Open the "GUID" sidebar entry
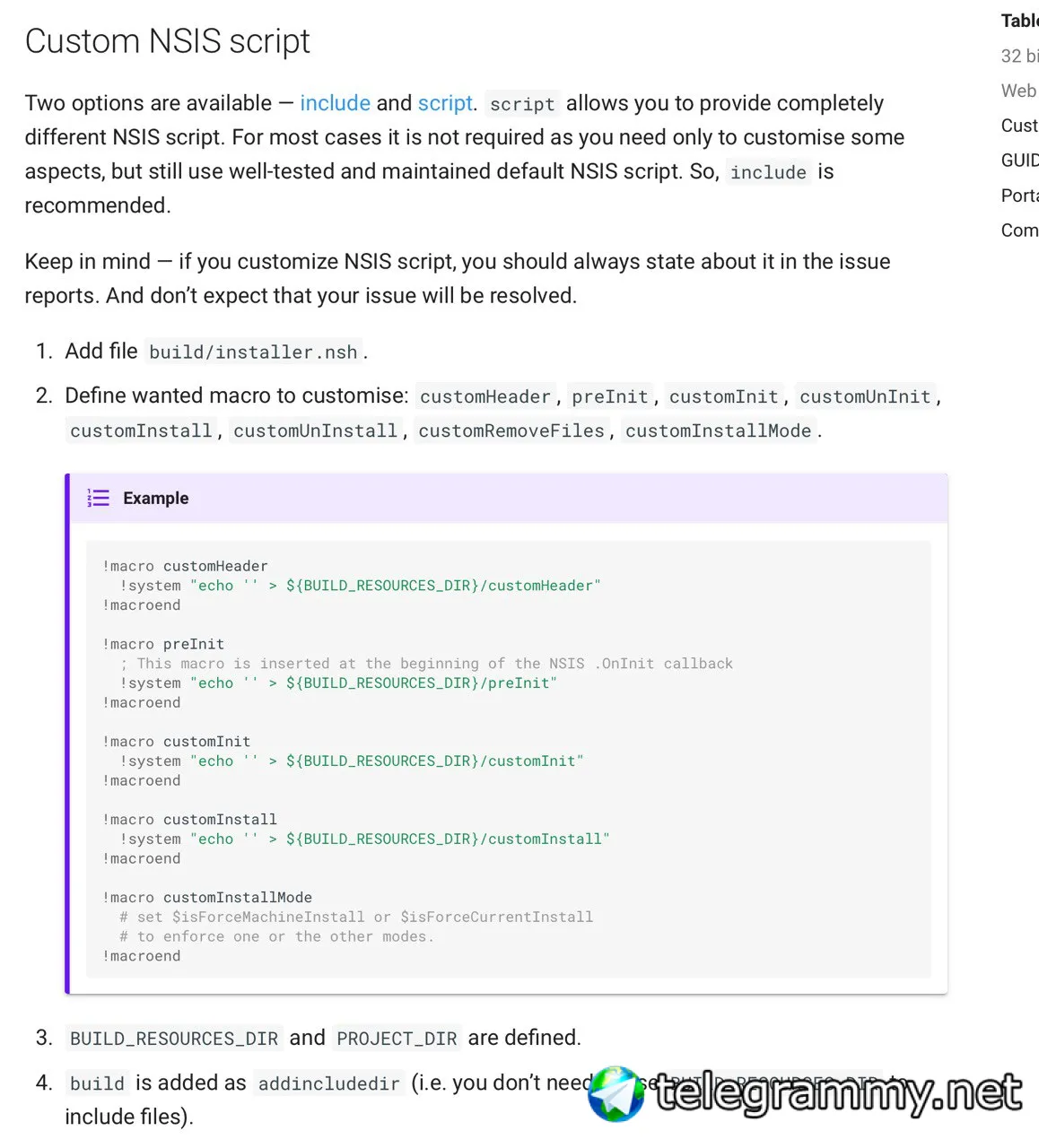This screenshot has width=1039, height=1148. [x=1019, y=161]
